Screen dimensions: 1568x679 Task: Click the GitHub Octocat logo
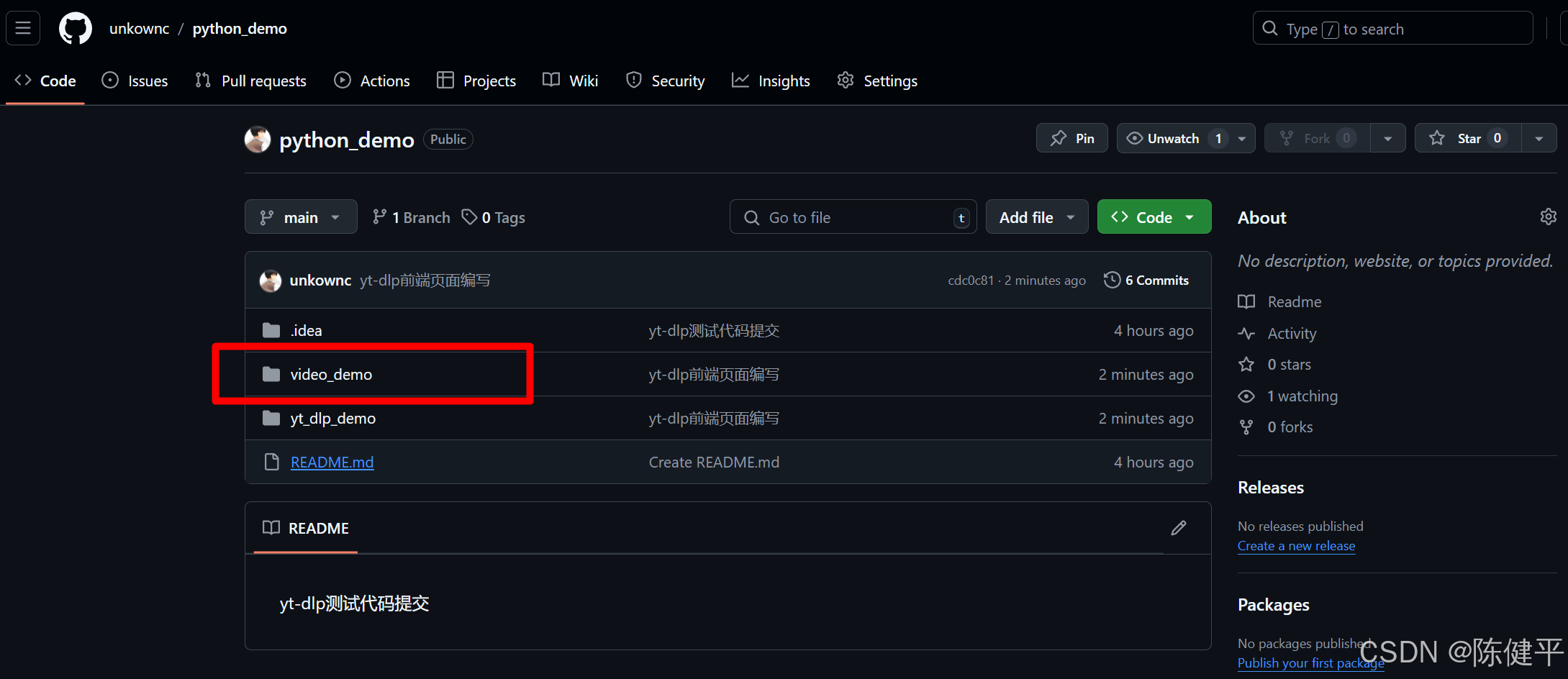76,29
